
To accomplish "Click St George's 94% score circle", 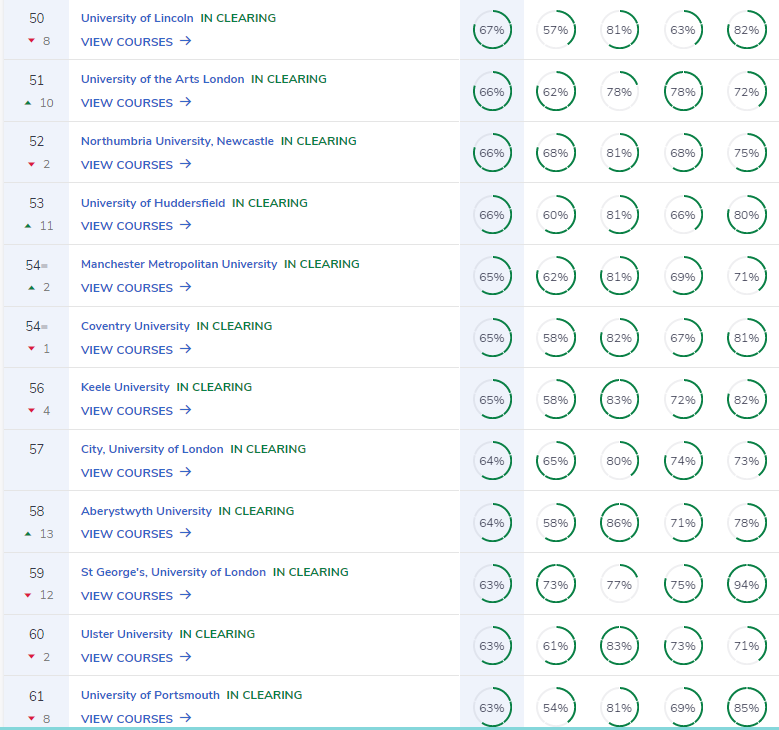I will (746, 584).
